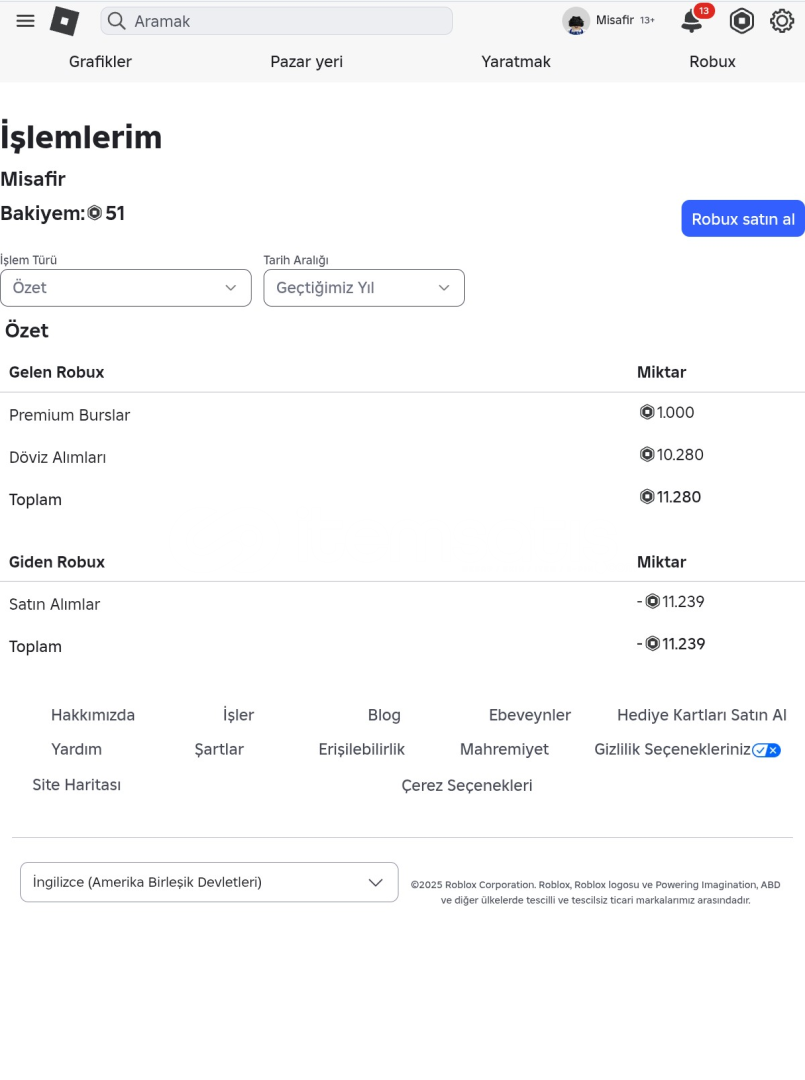Go to the Pazar yeri tab

coord(306,62)
